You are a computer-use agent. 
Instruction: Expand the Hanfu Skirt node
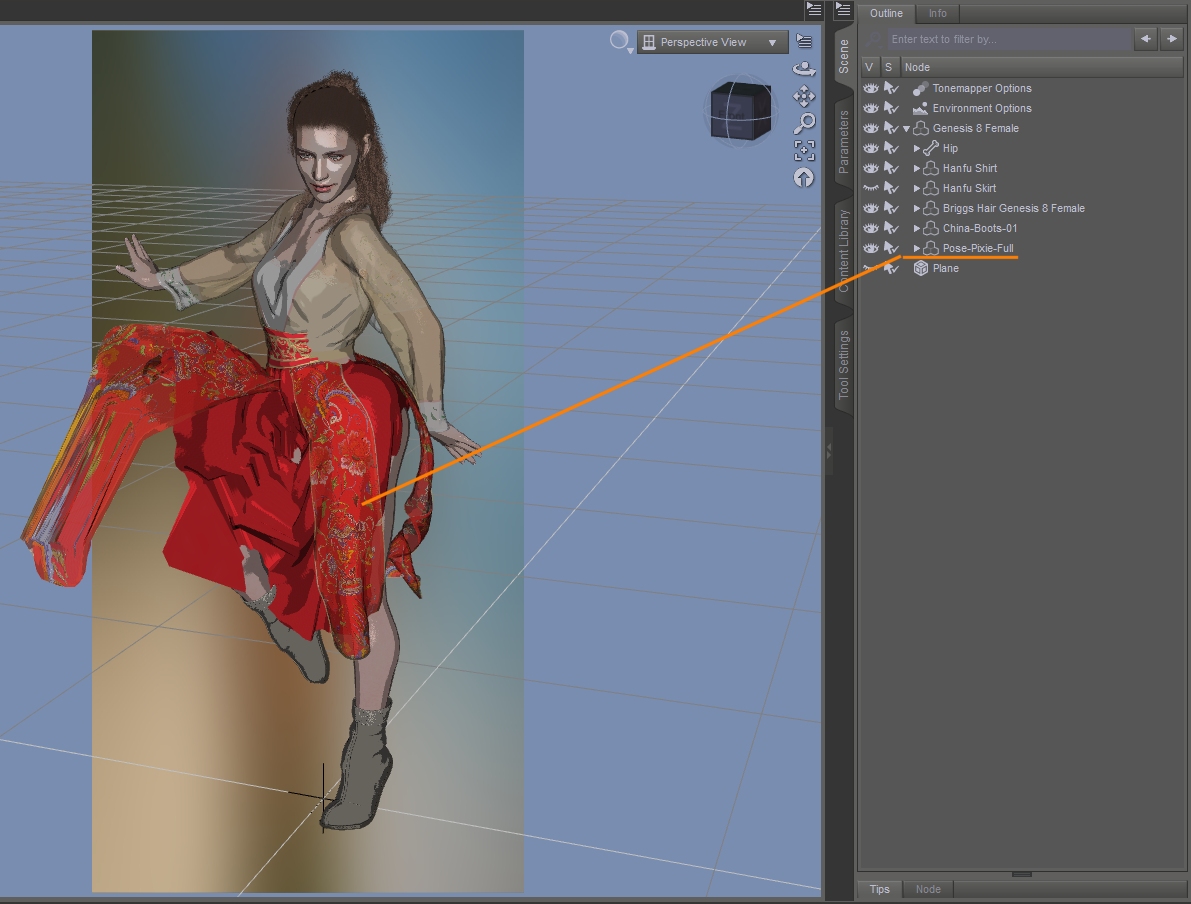(917, 188)
